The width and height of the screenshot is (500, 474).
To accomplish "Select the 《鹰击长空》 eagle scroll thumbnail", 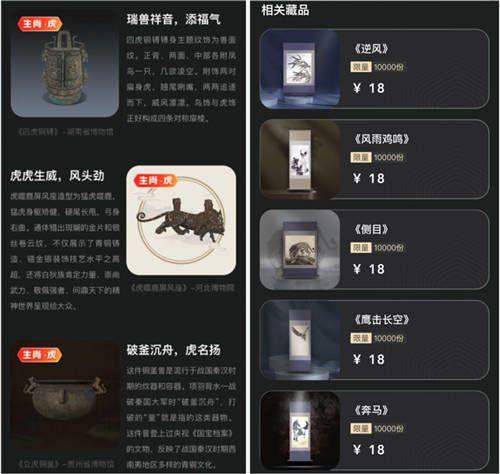I will point(300,340).
